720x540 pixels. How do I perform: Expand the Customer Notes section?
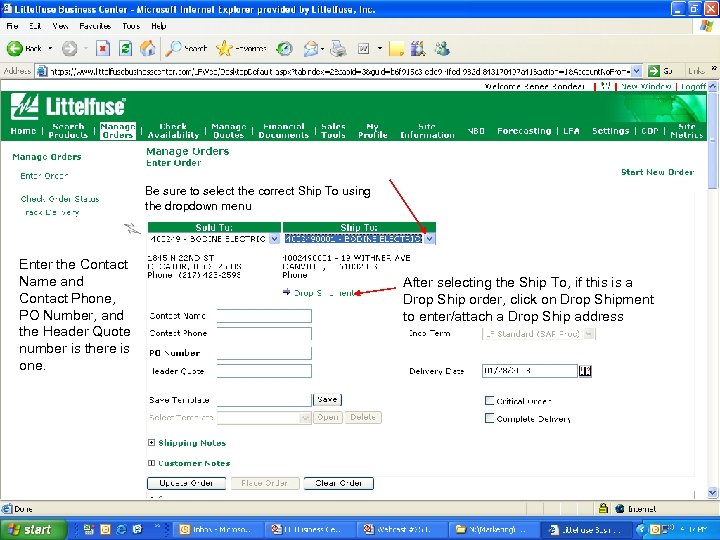(x=152, y=463)
